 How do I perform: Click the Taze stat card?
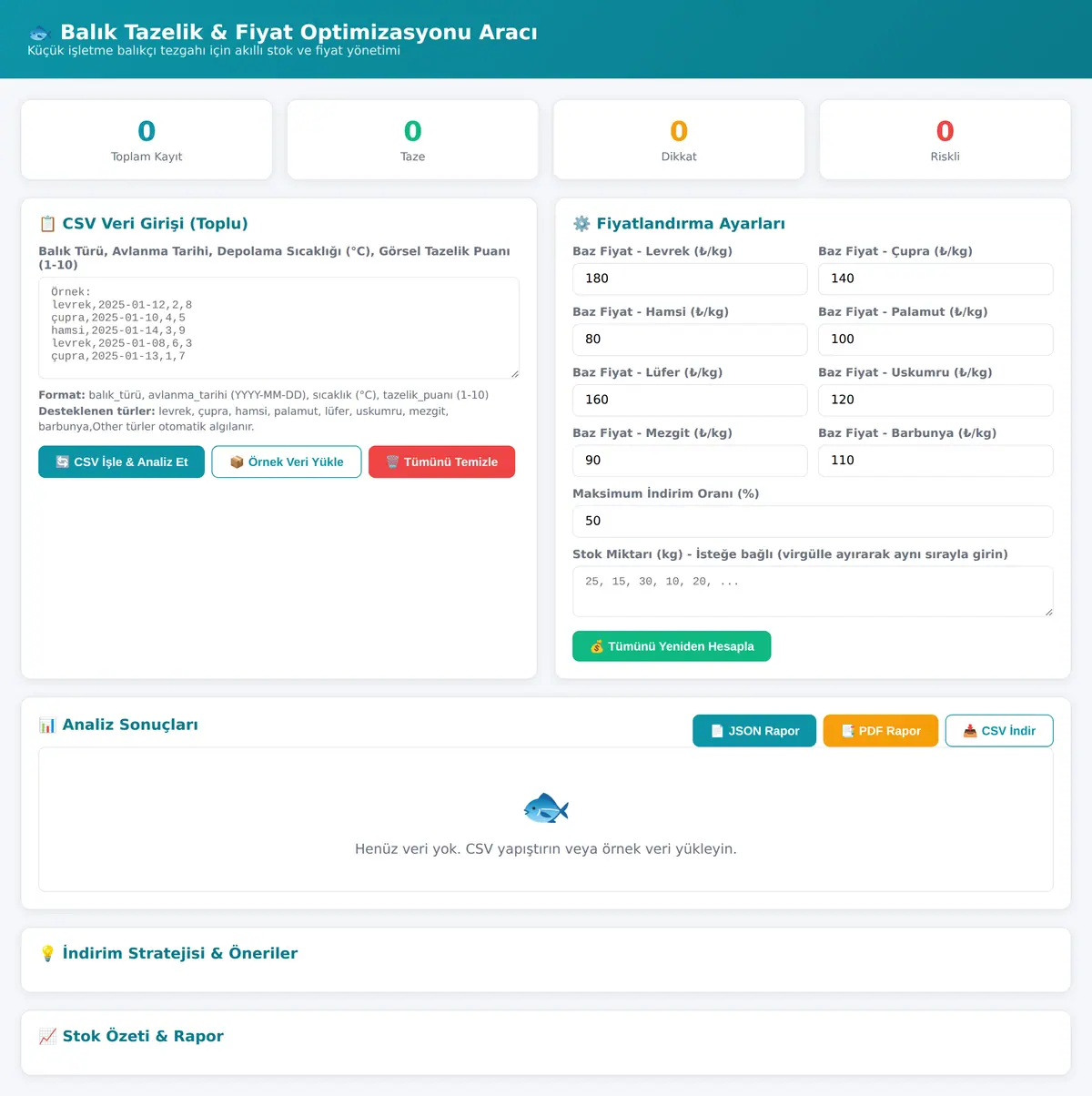pos(413,140)
